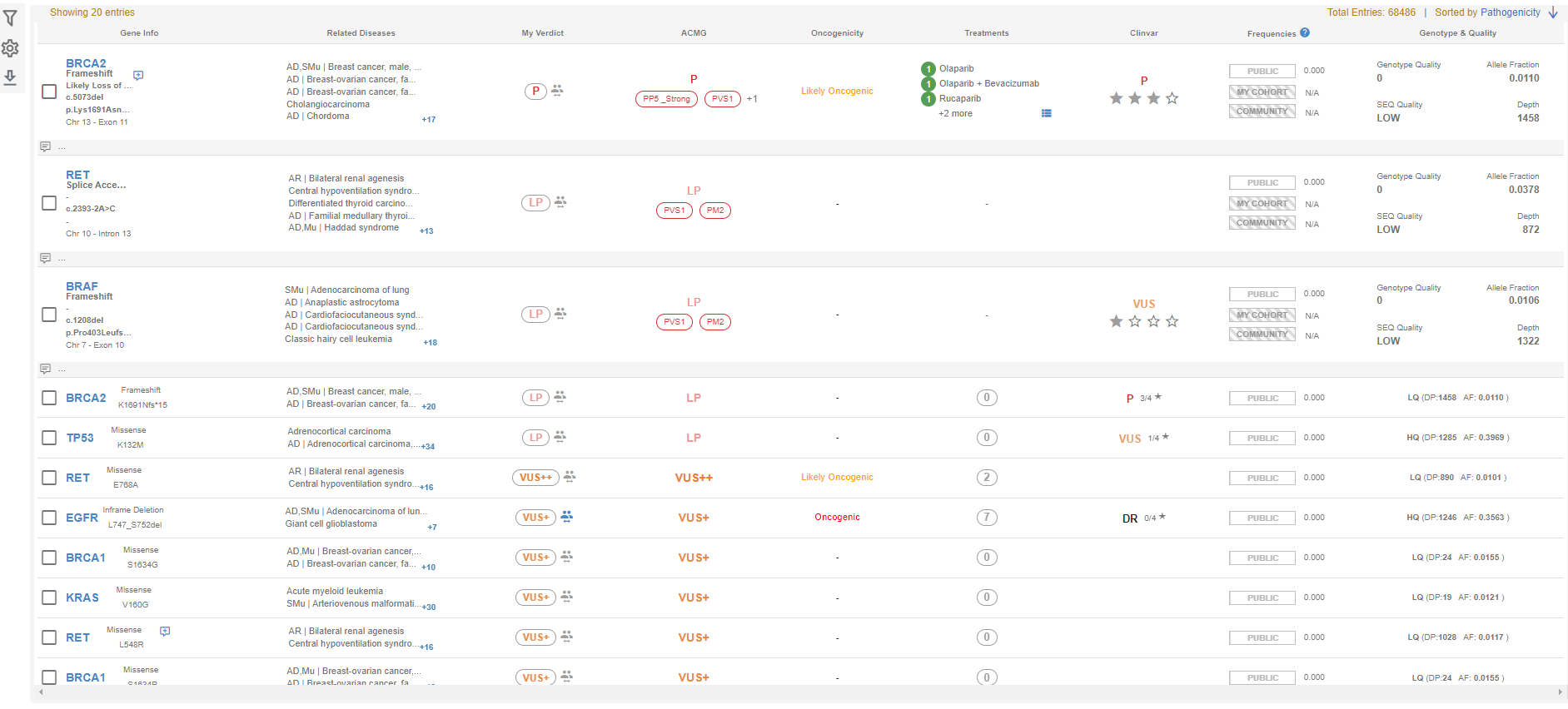Screen dimensions: 1568x709
Task: Click MY COHORT frequency bar for RET row
Action: pos(1262,204)
